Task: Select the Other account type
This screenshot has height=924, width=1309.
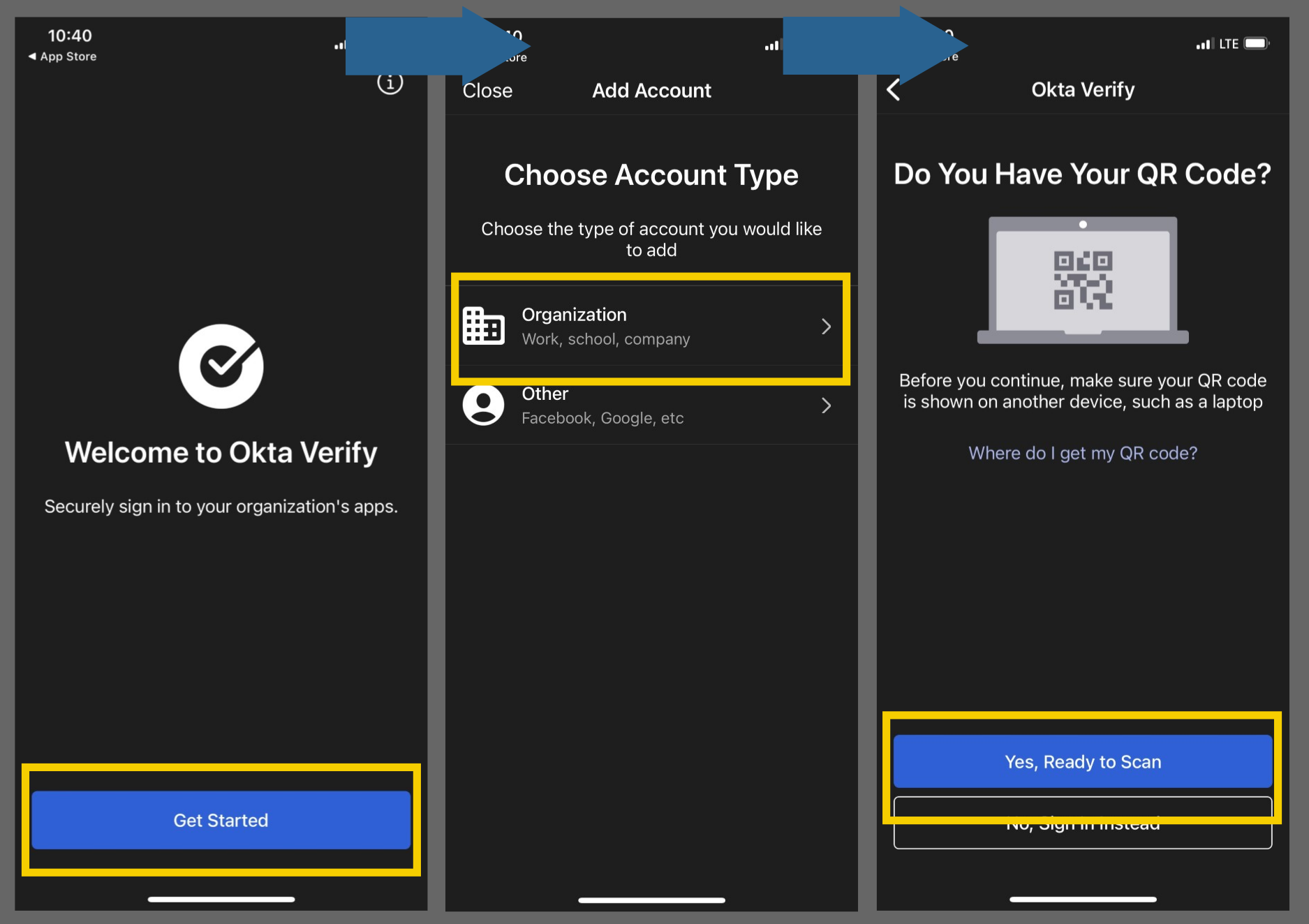Action: [651, 405]
